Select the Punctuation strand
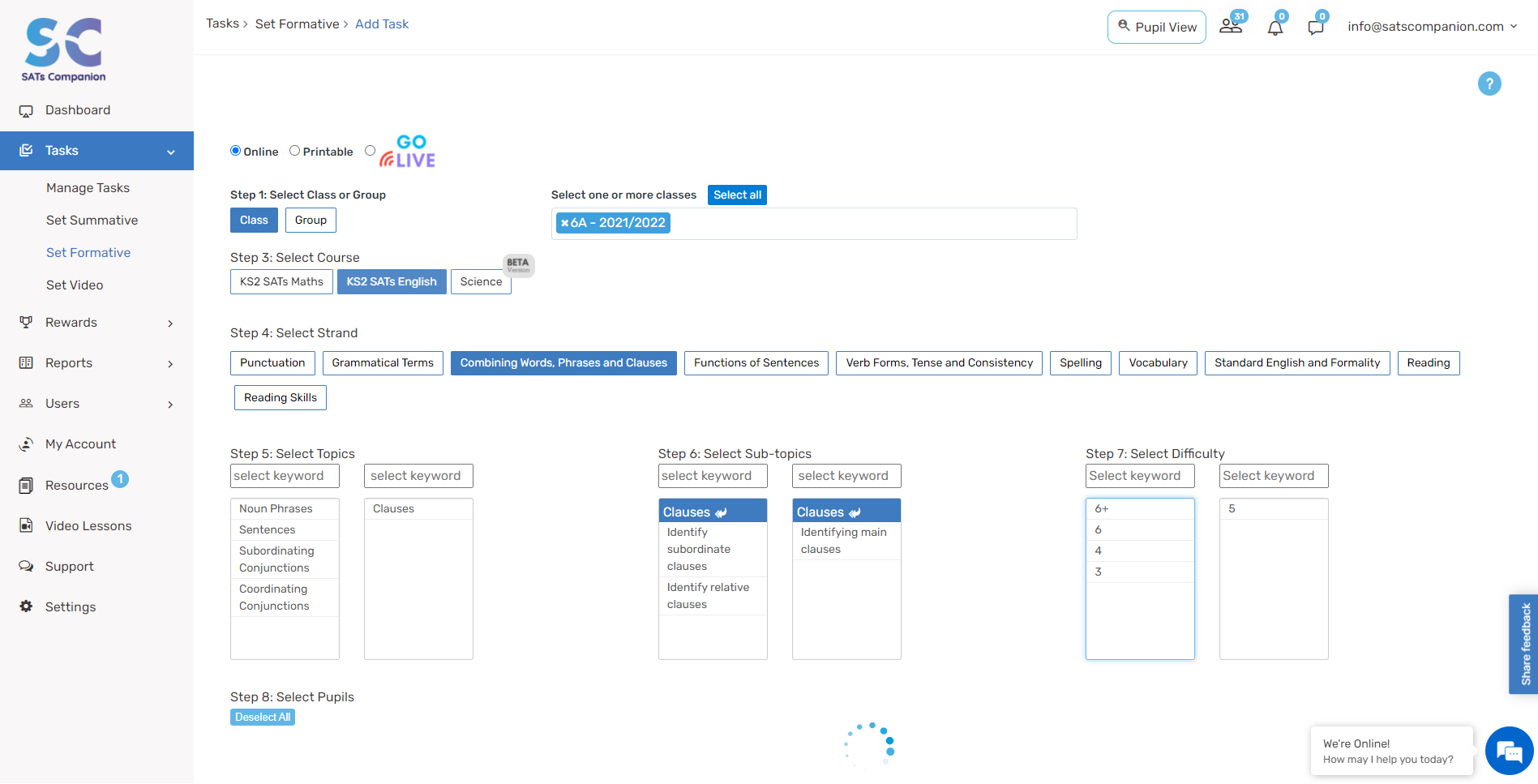Screen dimensions: 1538x784 point(272,363)
